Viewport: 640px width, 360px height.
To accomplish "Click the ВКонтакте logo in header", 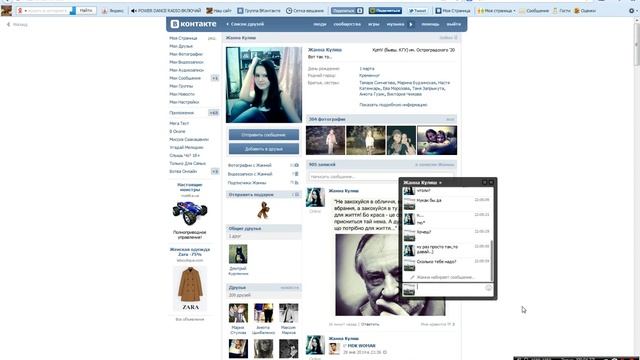I will pos(193,24).
